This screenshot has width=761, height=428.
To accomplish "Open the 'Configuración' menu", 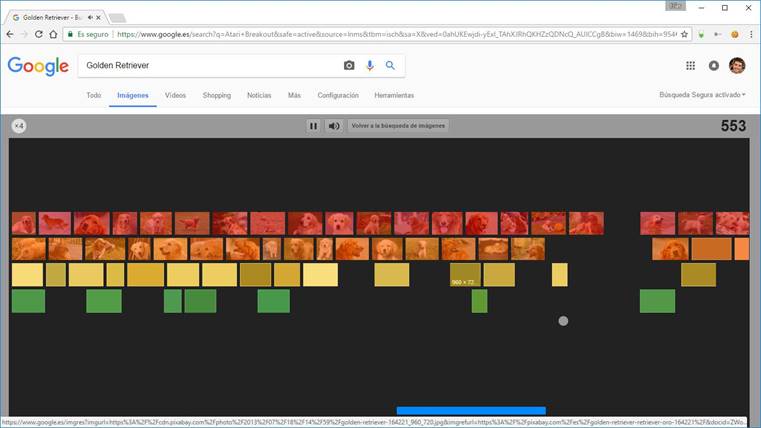I will tap(338, 95).
